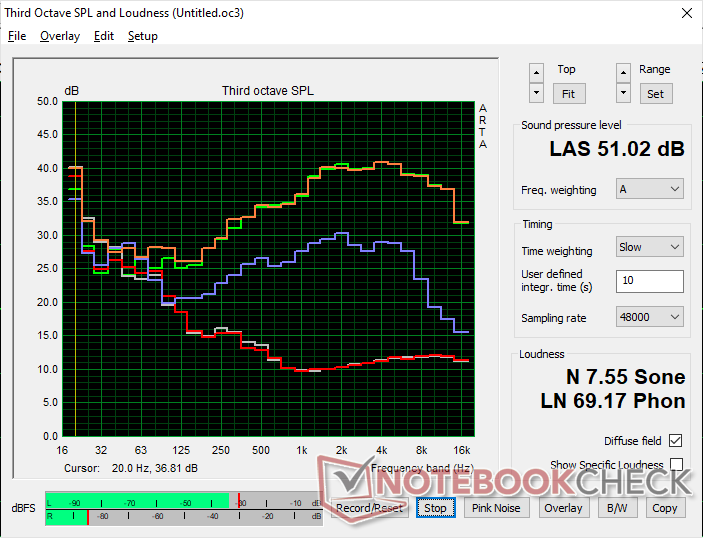The width and height of the screenshot is (703, 538).
Task: Click the Top up arrow stepper
Action: tap(537, 72)
